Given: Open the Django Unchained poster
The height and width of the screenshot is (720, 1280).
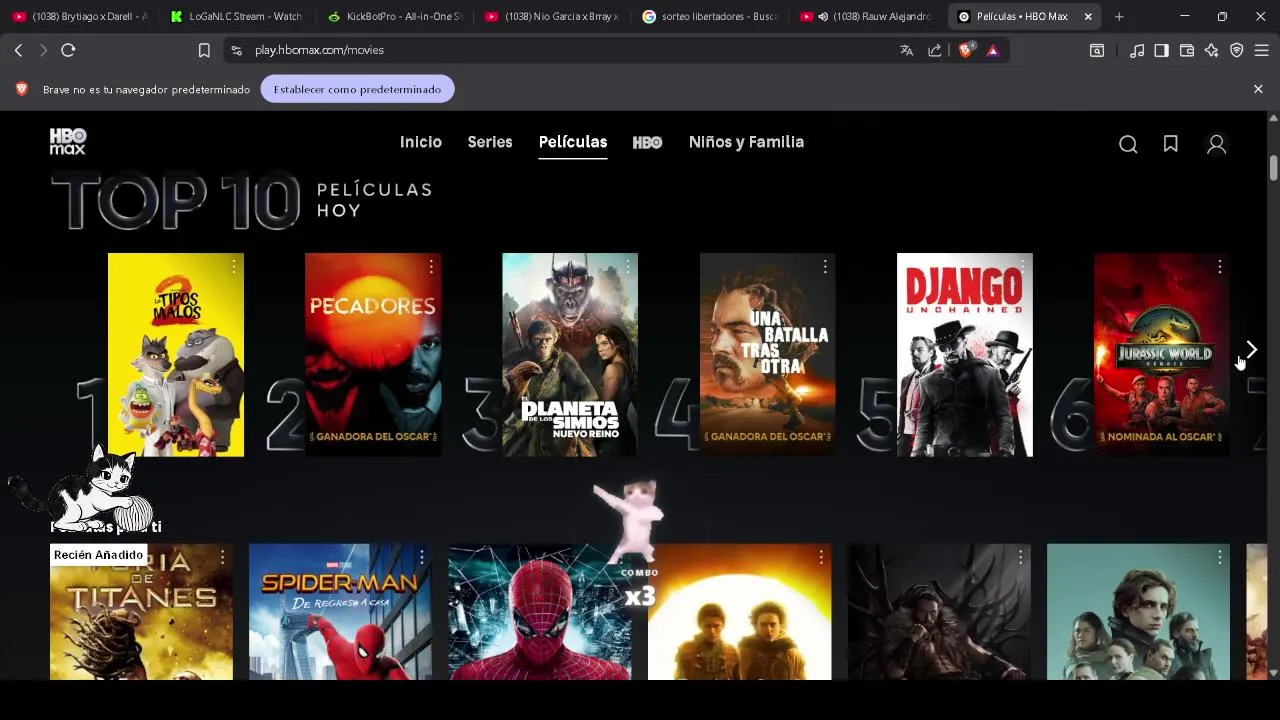Looking at the screenshot, I should [x=964, y=355].
